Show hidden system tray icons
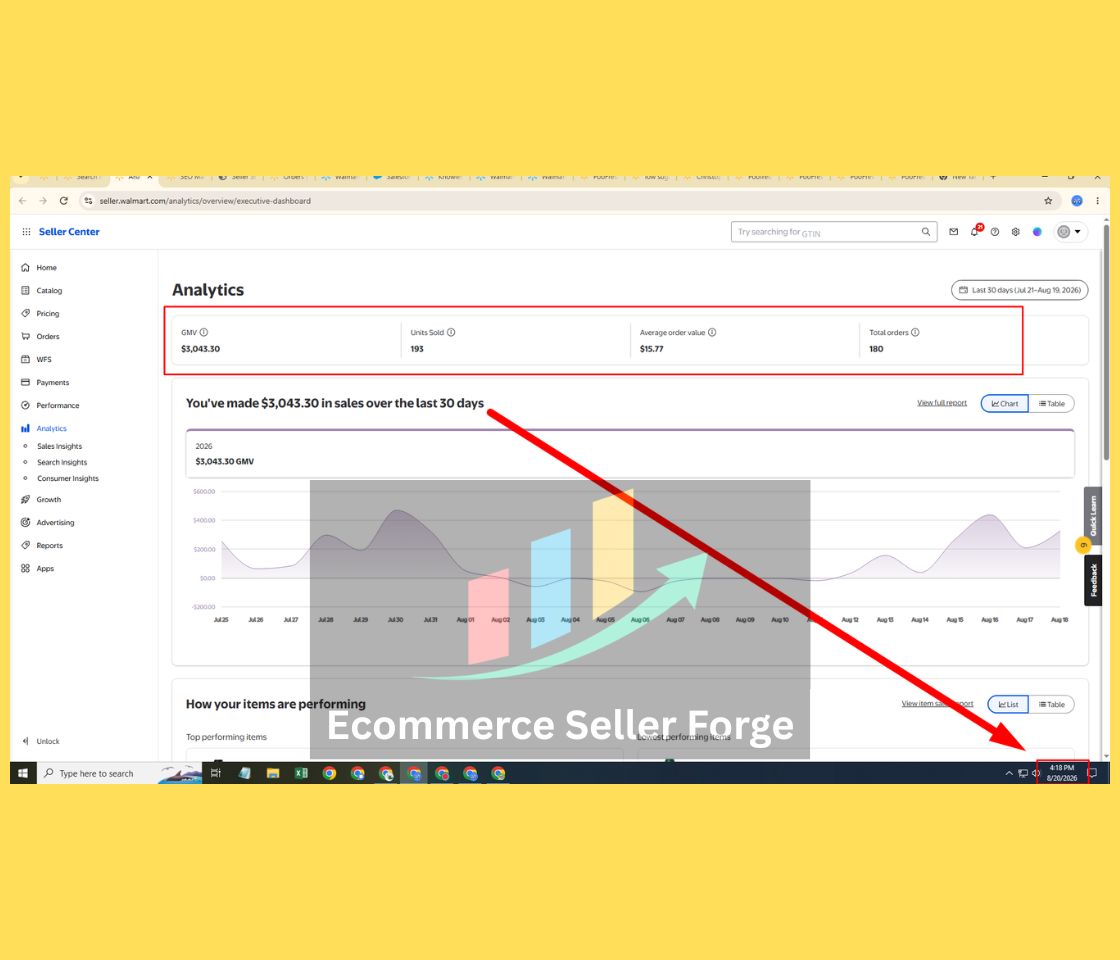The width and height of the screenshot is (1120, 960). pyautogui.click(x=1009, y=774)
